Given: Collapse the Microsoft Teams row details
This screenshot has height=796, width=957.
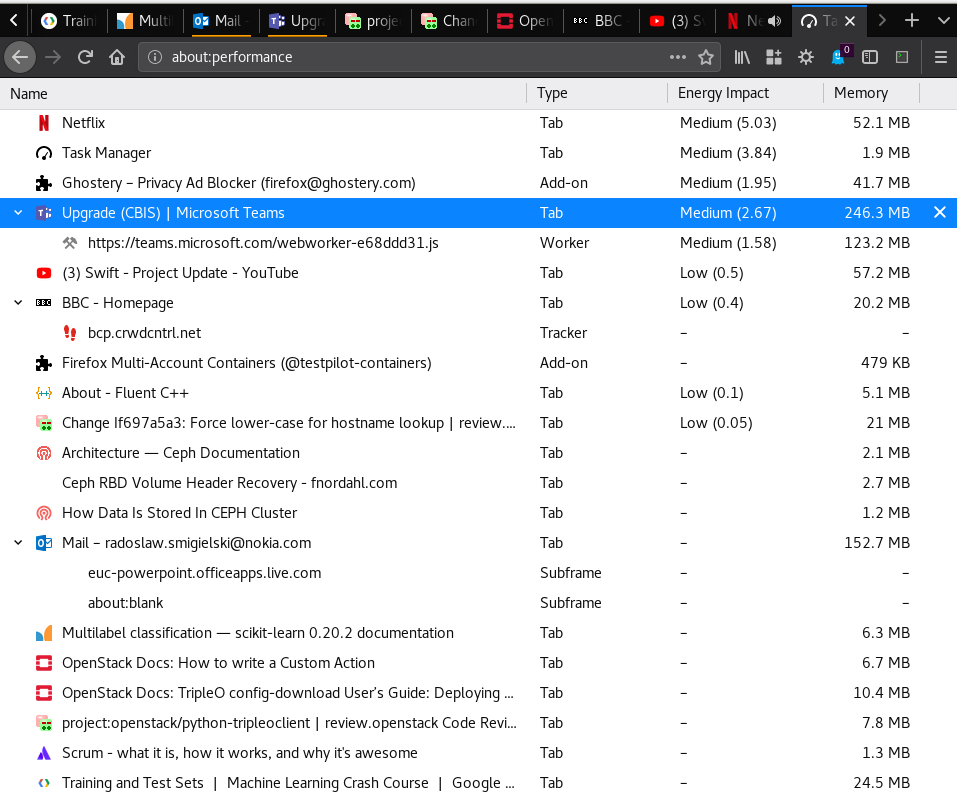Looking at the screenshot, I should (x=18, y=212).
